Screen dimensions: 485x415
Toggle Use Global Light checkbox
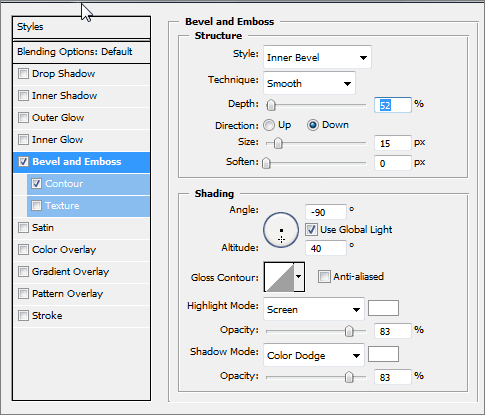click(311, 230)
